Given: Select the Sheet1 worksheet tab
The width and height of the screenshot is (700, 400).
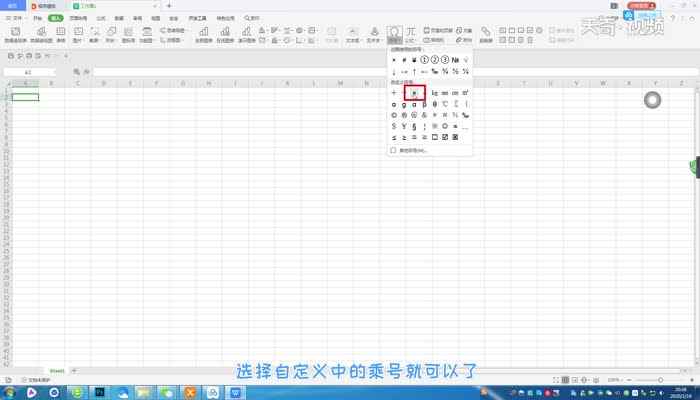Looking at the screenshot, I should 57,370.
